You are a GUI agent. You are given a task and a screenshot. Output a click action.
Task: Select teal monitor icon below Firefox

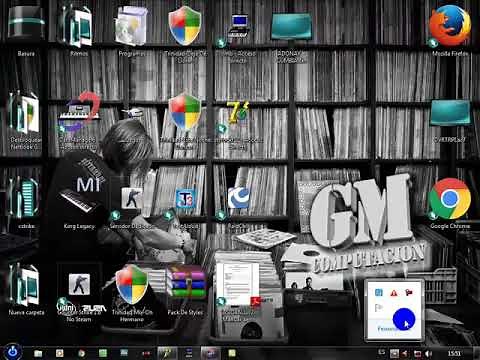click(x=450, y=113)
